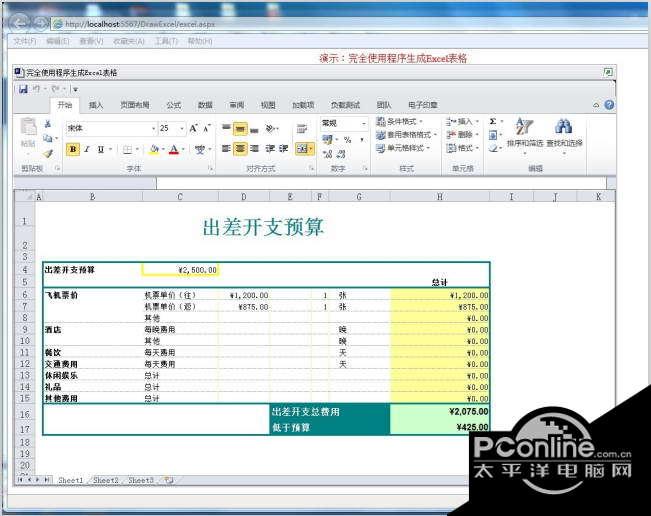651x516 pixels.
Task: Switch to the 视图 ribbon tab
Action: coord(268,105)
